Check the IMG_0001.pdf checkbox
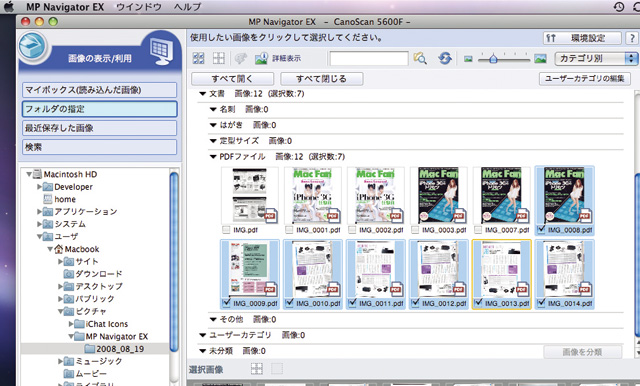640x386 pixels. coord(289,230)
